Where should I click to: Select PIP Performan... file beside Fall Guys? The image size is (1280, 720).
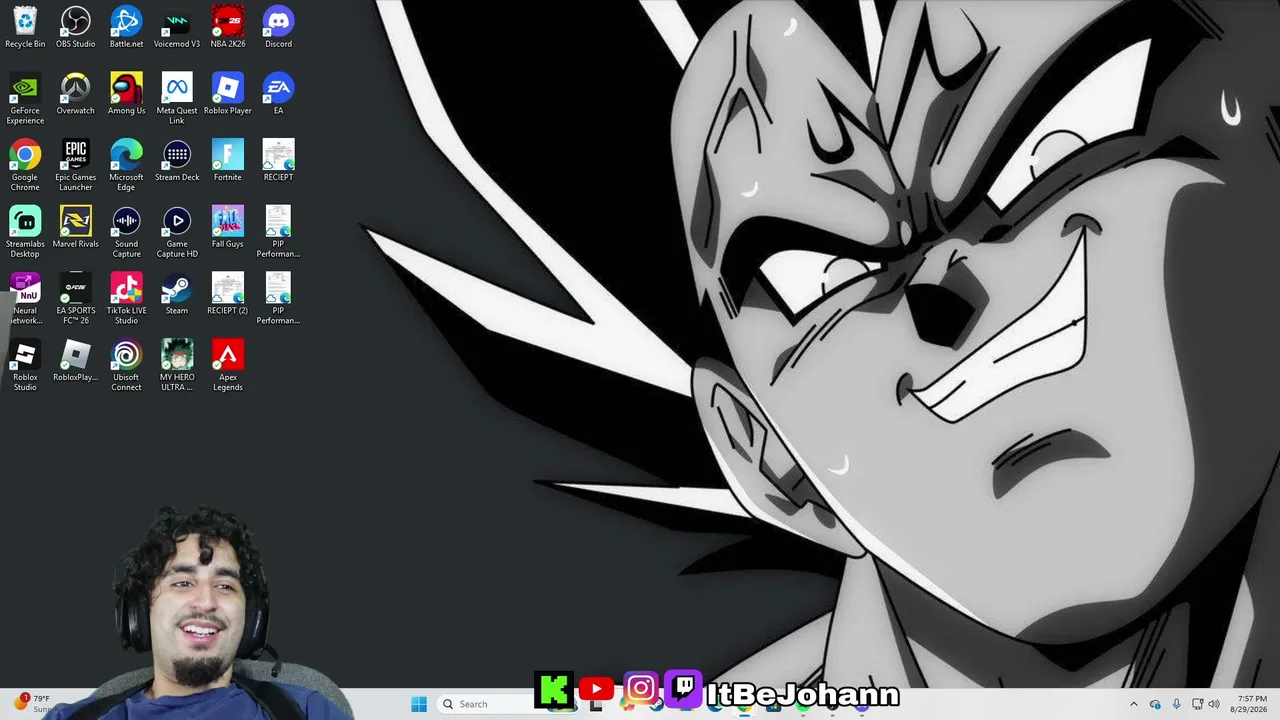click(x=278, y=232)
